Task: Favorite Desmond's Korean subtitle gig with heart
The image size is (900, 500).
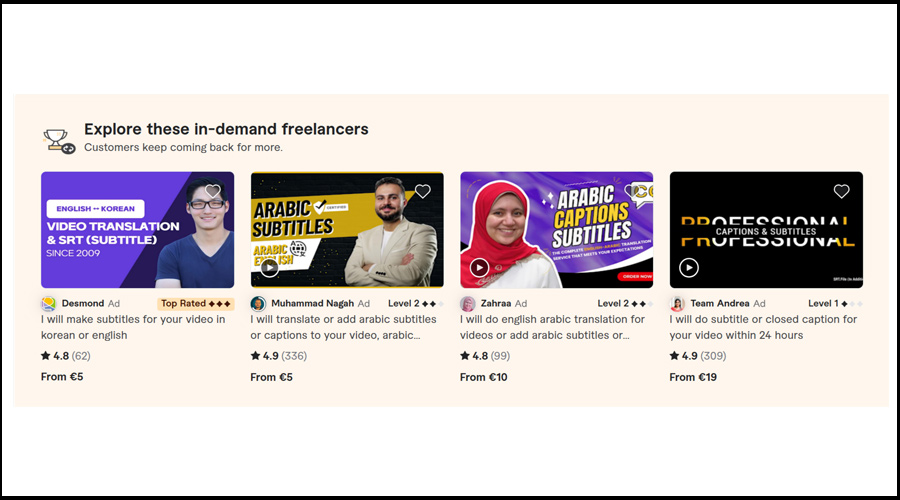Action: (x=212, y=191)
